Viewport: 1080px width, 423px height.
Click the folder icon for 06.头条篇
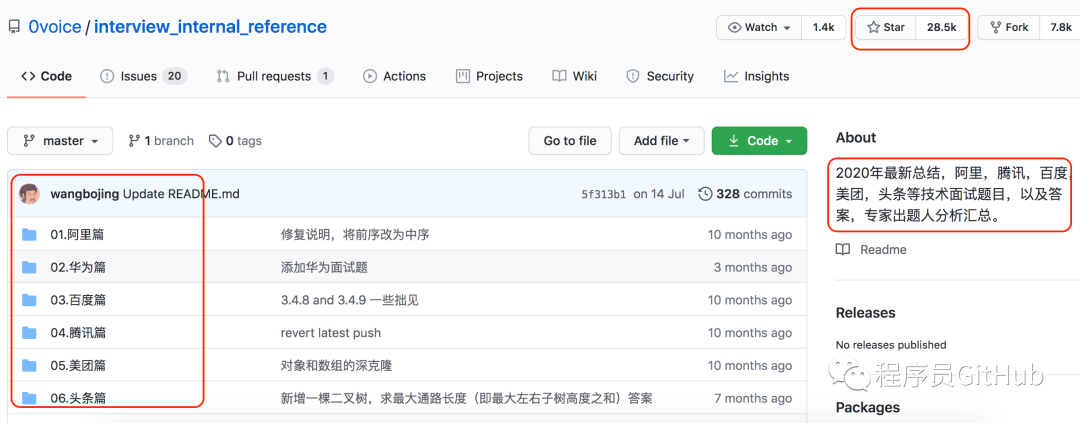pyautogui.click(x=29, y=398)
